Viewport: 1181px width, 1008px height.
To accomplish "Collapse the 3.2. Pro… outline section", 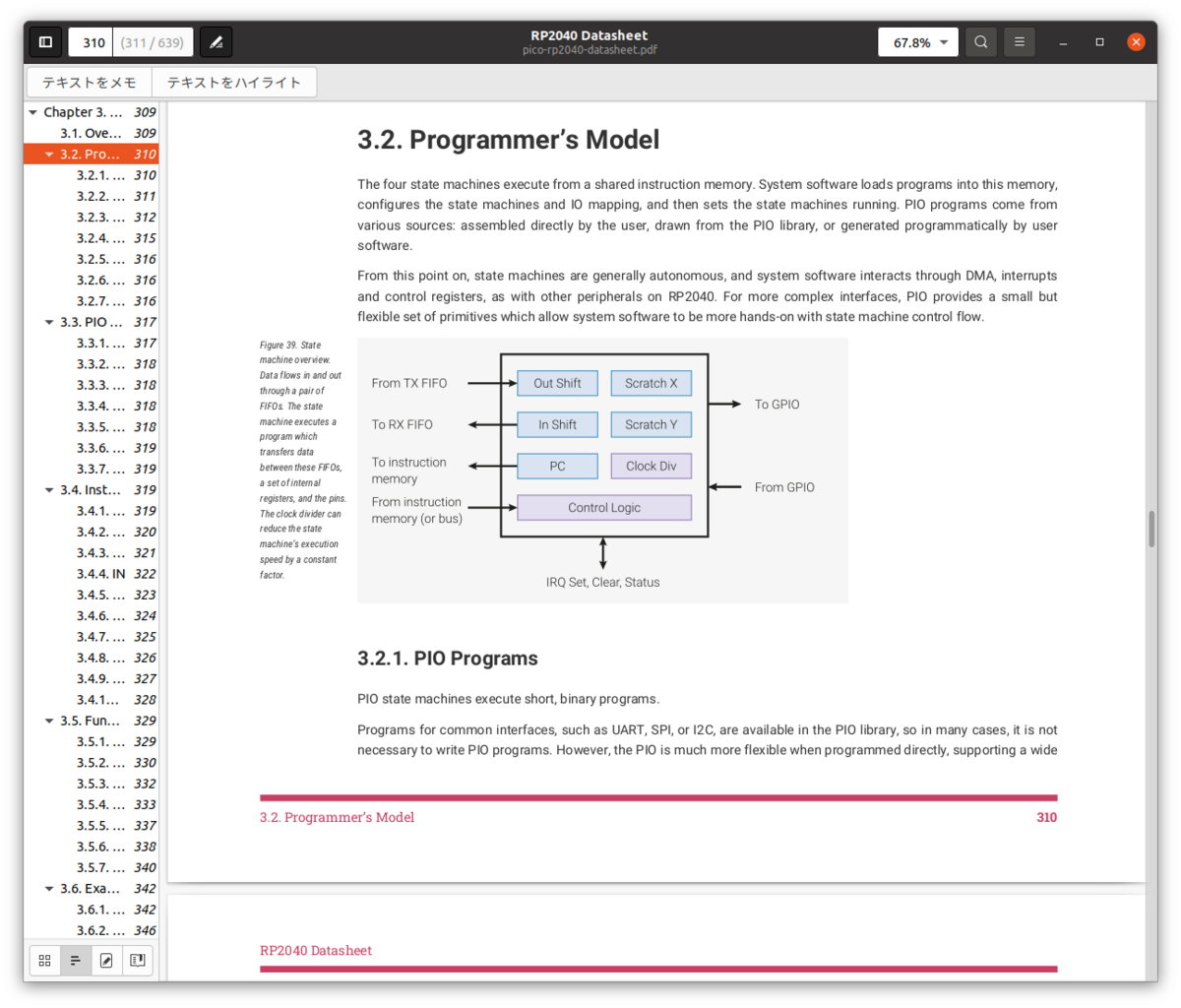I will (49, 155).
